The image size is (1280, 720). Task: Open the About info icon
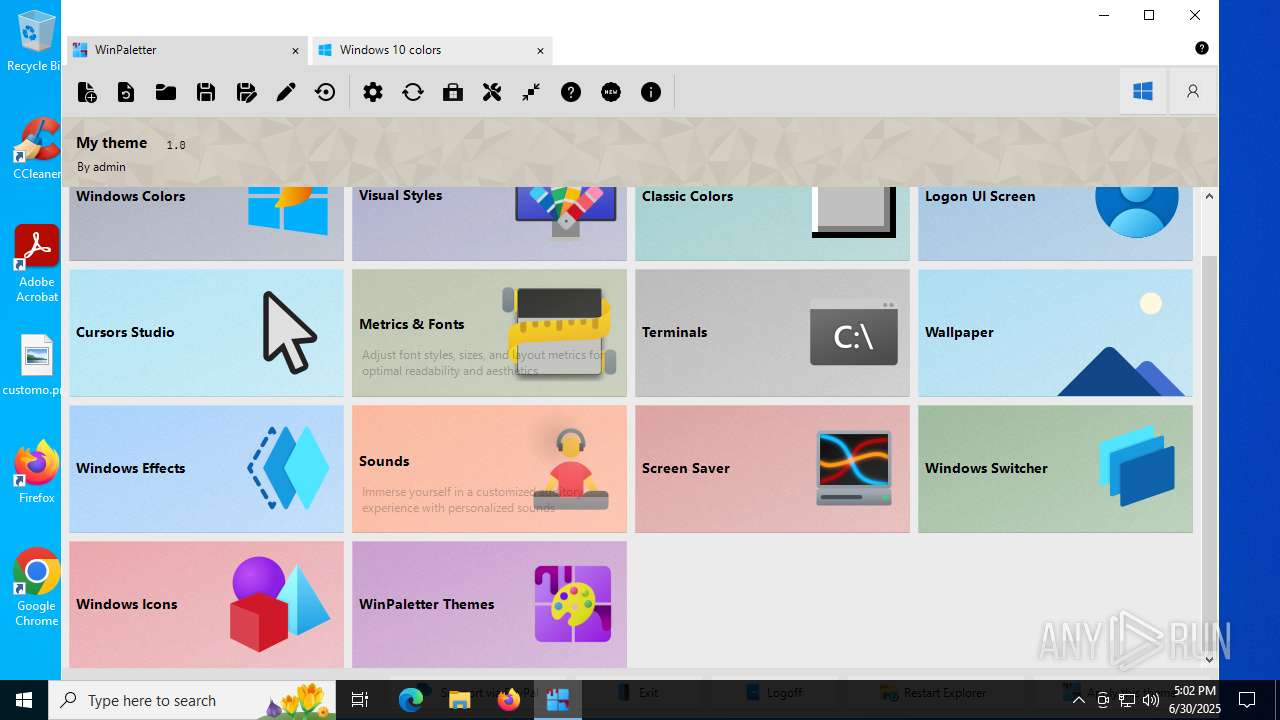(651, 92)
